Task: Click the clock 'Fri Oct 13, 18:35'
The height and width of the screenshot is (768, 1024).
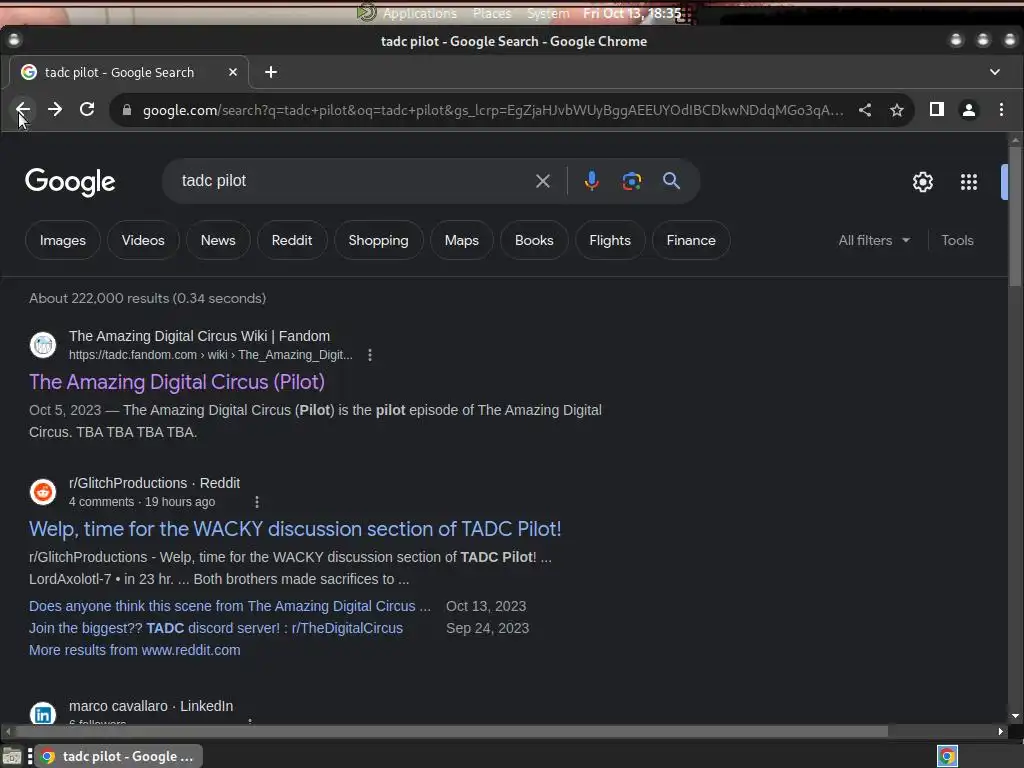Action: [632, 13]
